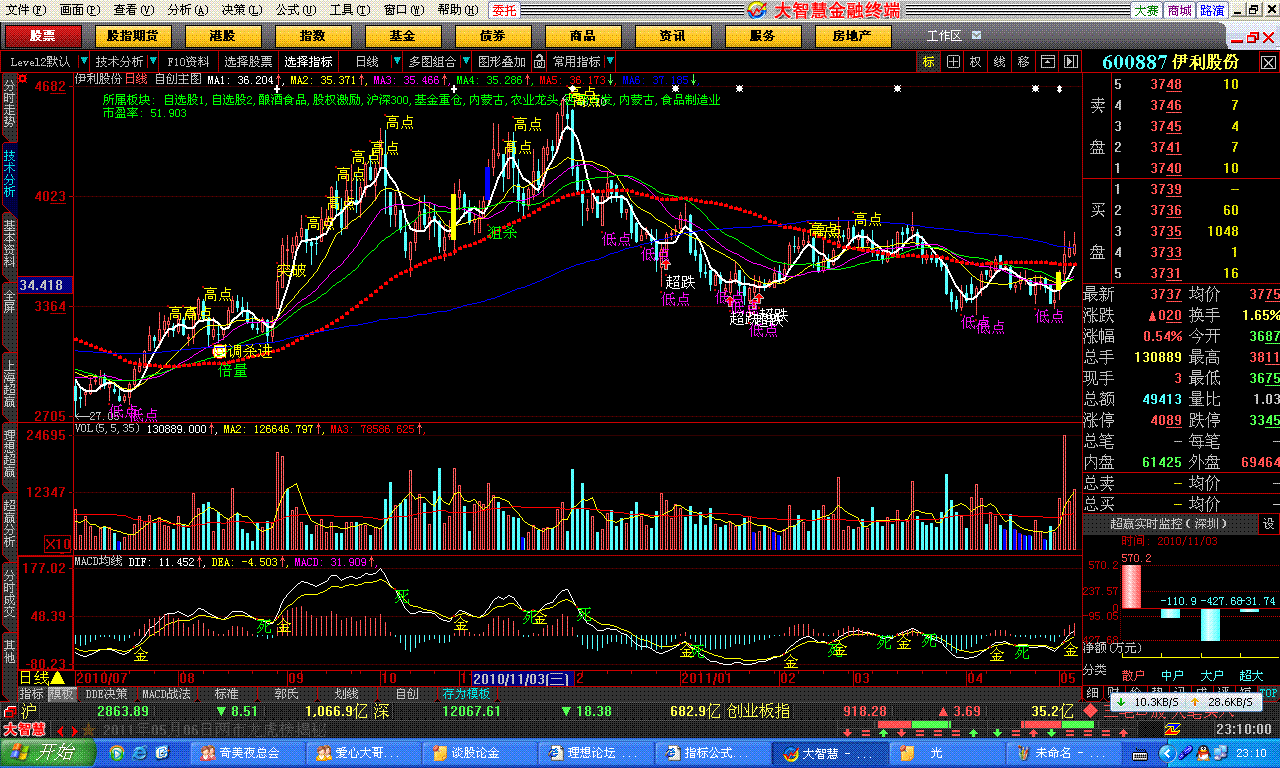Click the red diamond icon in the status bar

coord(1090,711)
